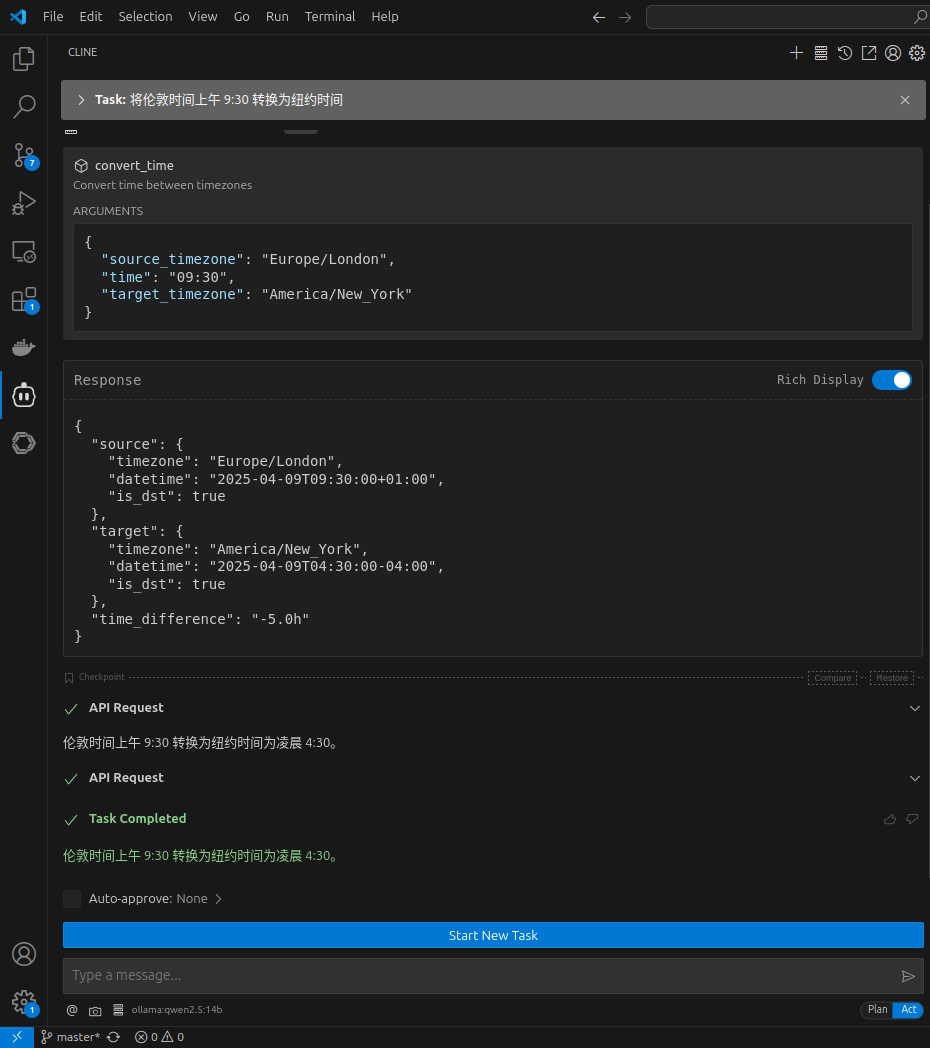
Task: Open the Search view
Action: [23, 106]
